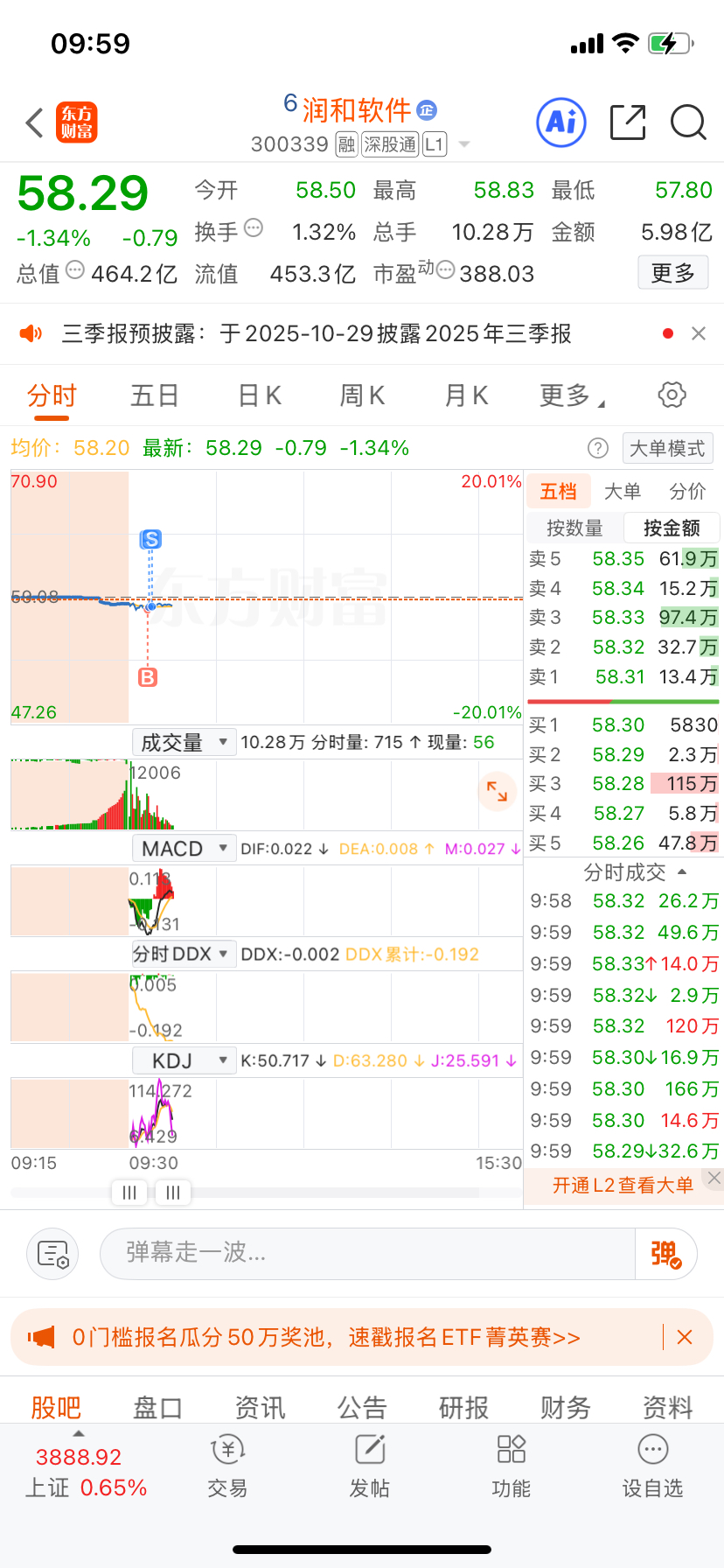This screenshot has width=724, height=1568.
Task: Tap the 总值 info smiley icon
Action: click(x=75, y=269)
